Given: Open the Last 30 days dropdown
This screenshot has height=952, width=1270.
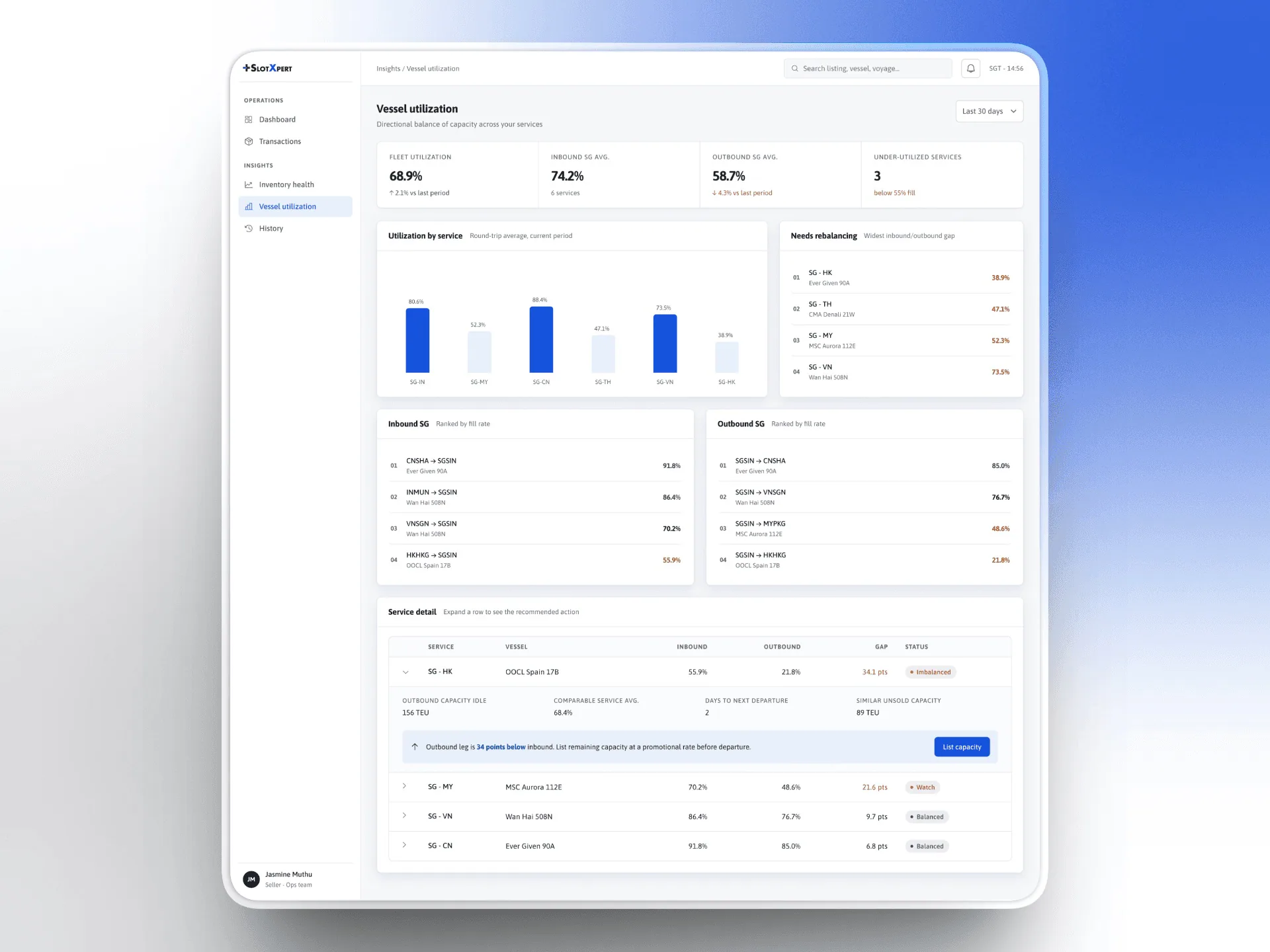Looking at the screenshot, I should coord(989,111).
